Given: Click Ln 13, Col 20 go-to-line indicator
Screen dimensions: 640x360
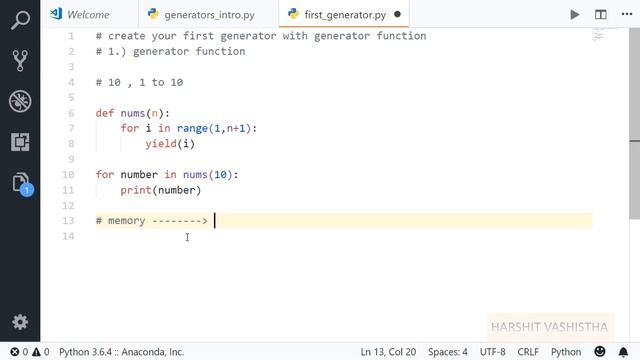Looking at the screenshot, I should (388, 352).
